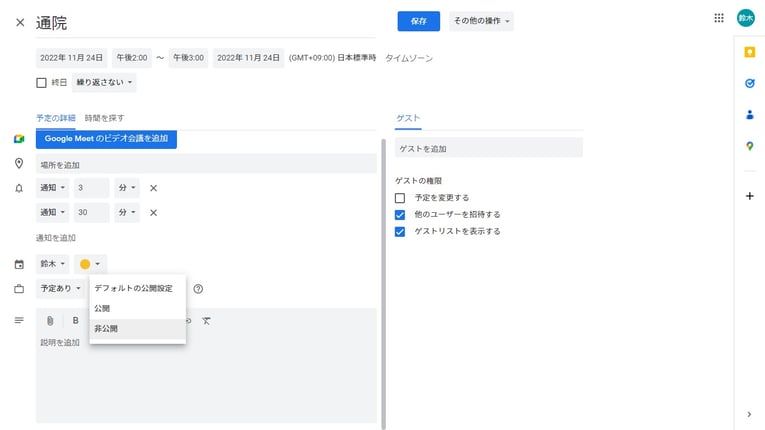Click the ゲストの権限 heading text
765x430 pixels.
(419, 181)
